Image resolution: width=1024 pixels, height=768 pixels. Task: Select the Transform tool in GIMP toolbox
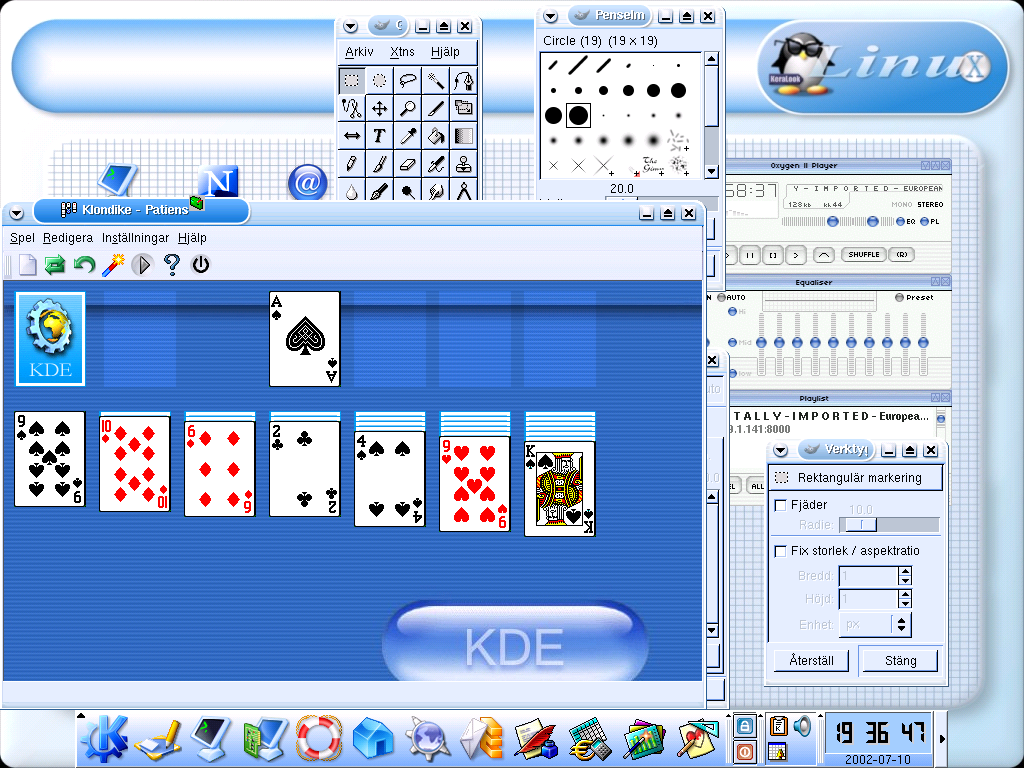click(464, 108)
